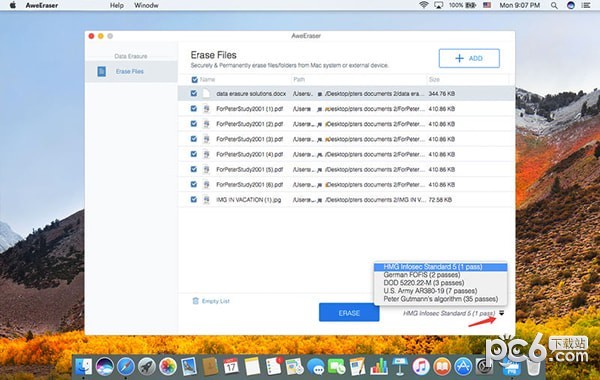Open Notes from the dock
The height and width of the screenshot is (380, 600).
(x=252, y=367)
